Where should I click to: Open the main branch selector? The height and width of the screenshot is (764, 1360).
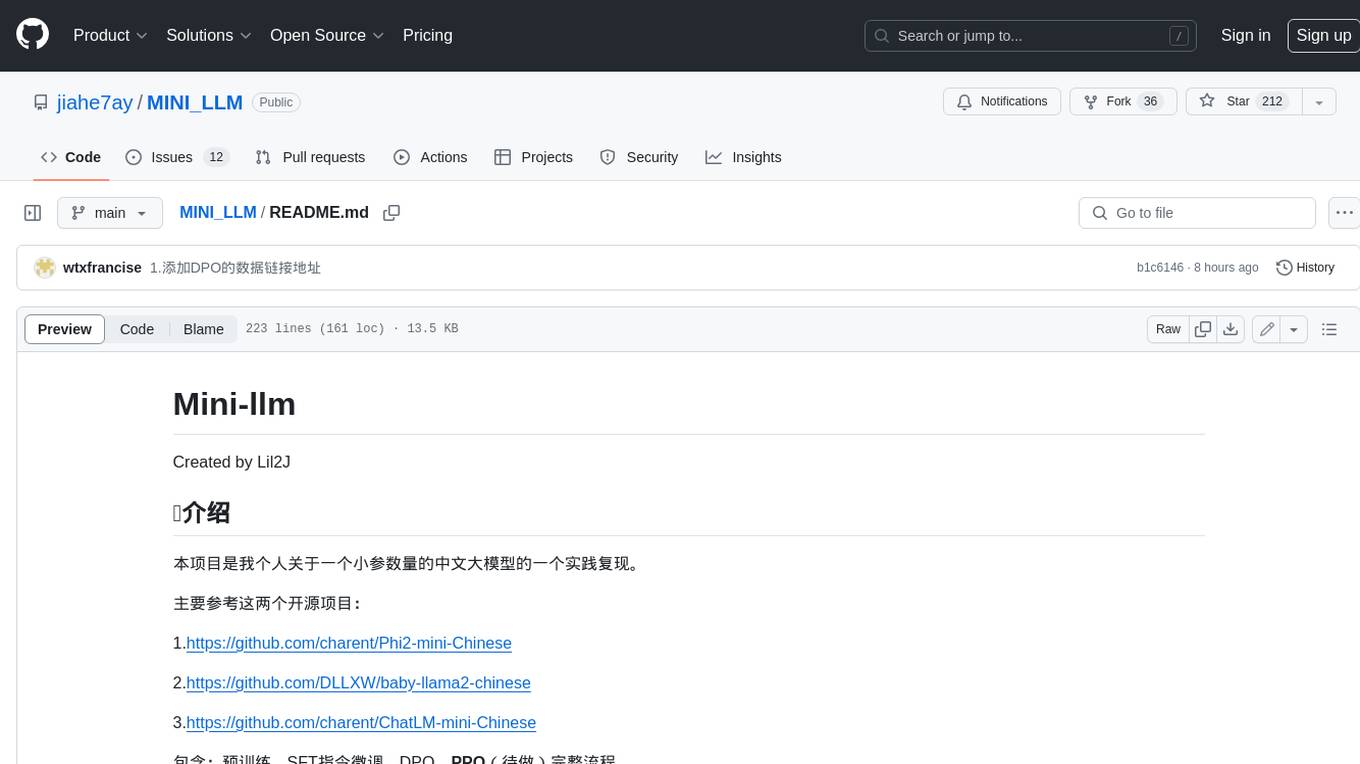point(110,213)
